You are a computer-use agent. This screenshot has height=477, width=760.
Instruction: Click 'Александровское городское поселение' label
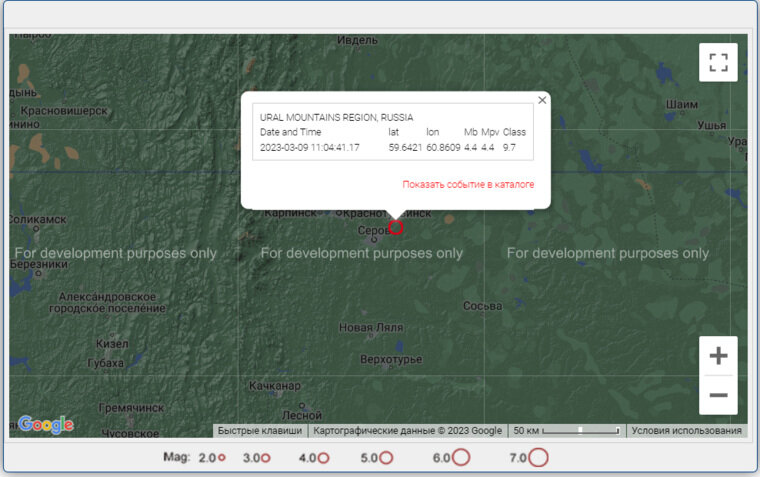tap(107, 302)
